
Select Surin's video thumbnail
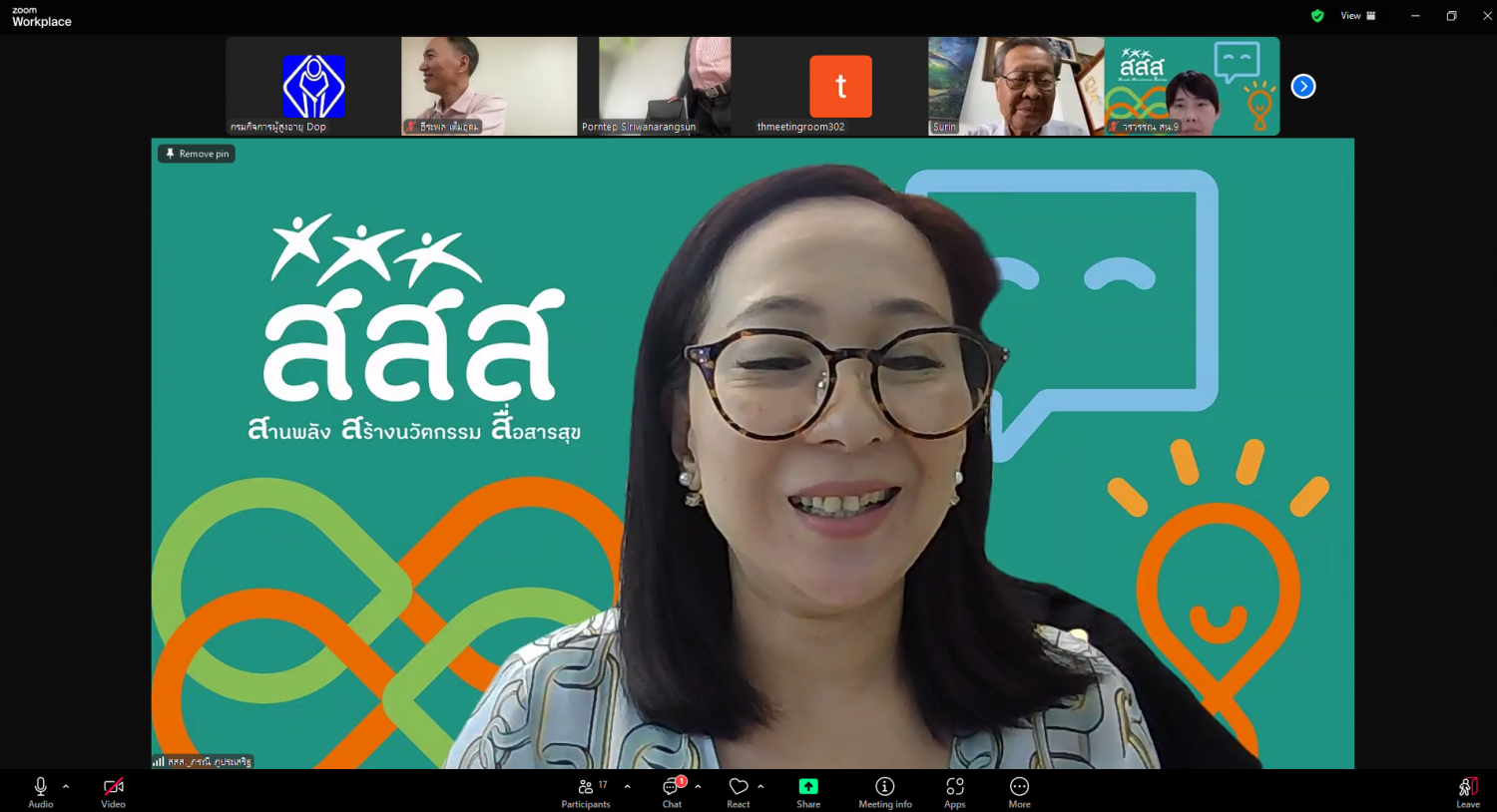(x=1016, y=86)
